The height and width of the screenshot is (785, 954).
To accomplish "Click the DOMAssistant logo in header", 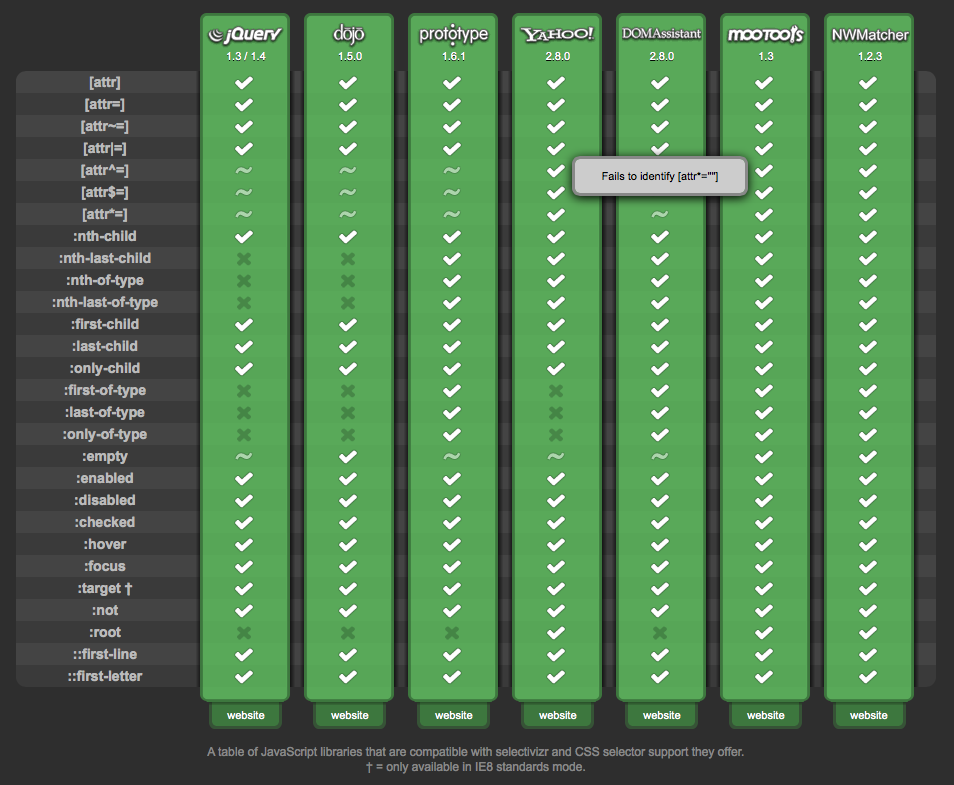I will [661, 34].
